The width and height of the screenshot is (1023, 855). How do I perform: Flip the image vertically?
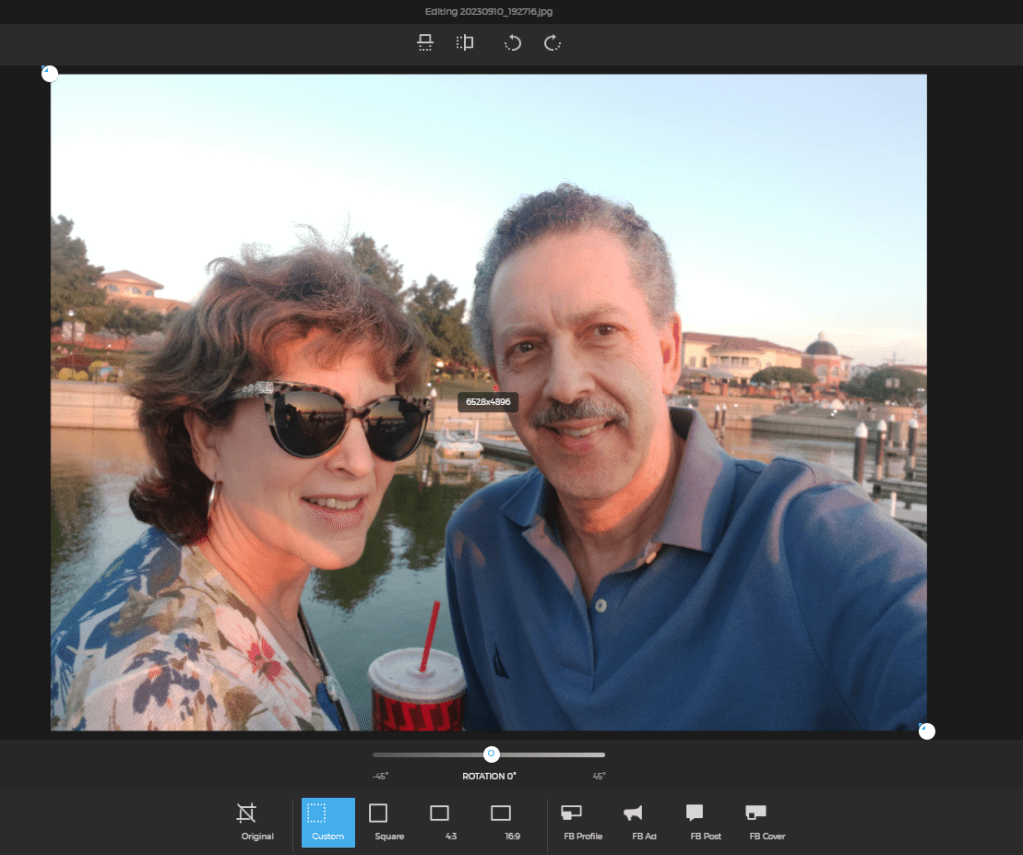(425, 43)
